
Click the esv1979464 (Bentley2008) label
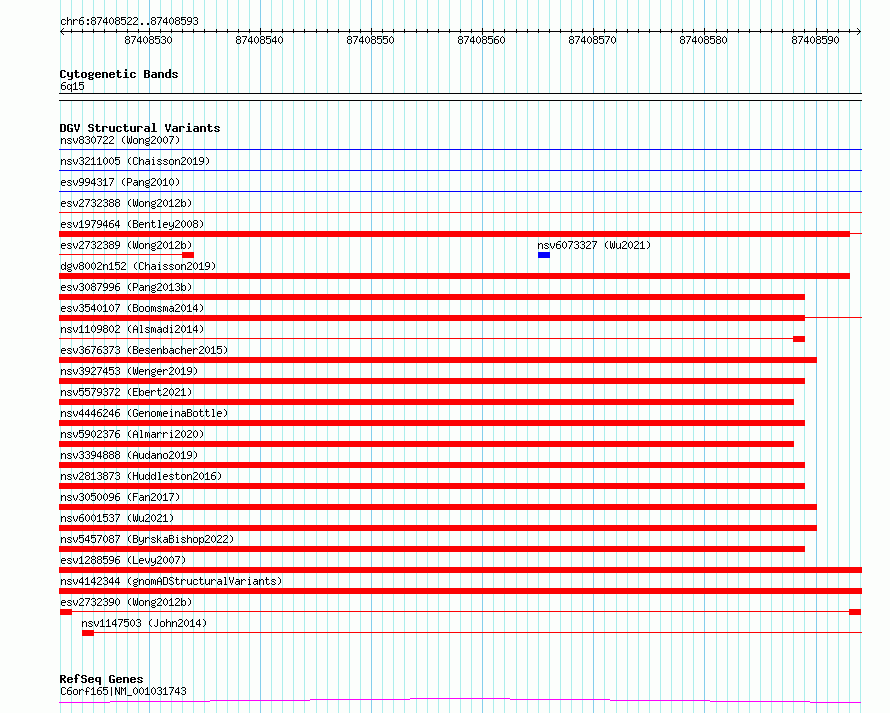(x=131, y=224)
